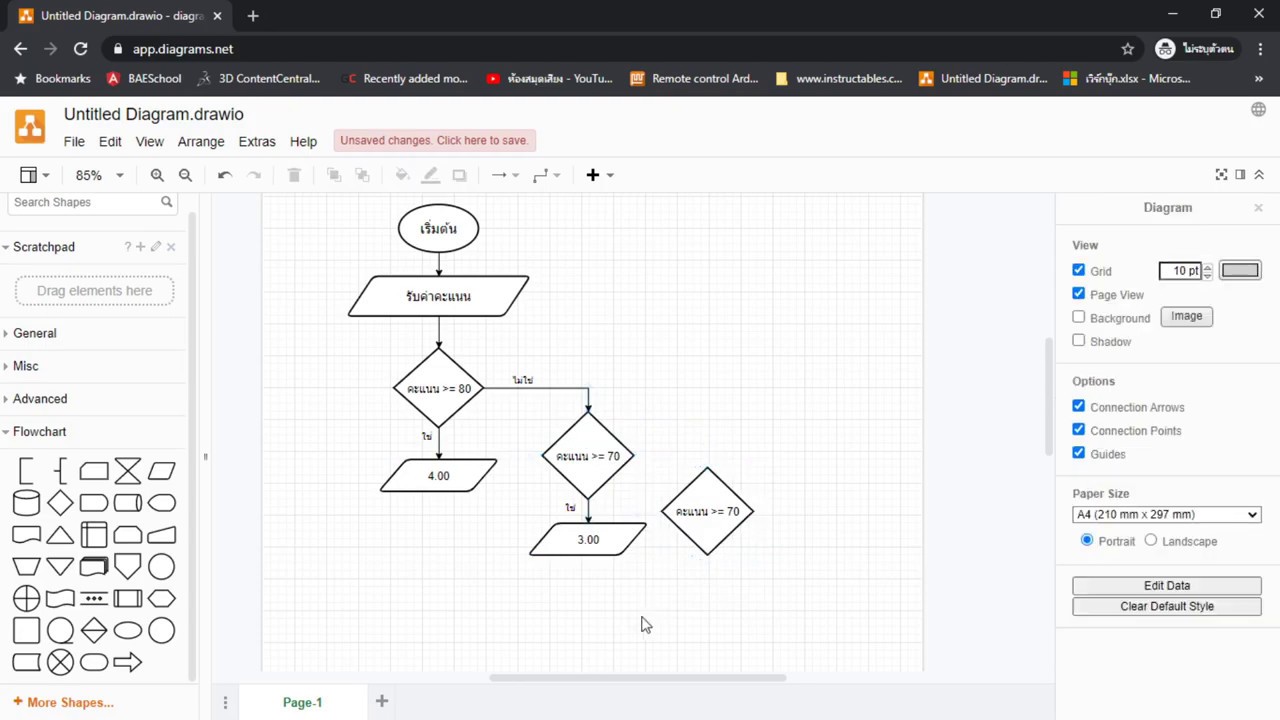
Task: Open the Connection arrow style dropdown
Action: 504,175
